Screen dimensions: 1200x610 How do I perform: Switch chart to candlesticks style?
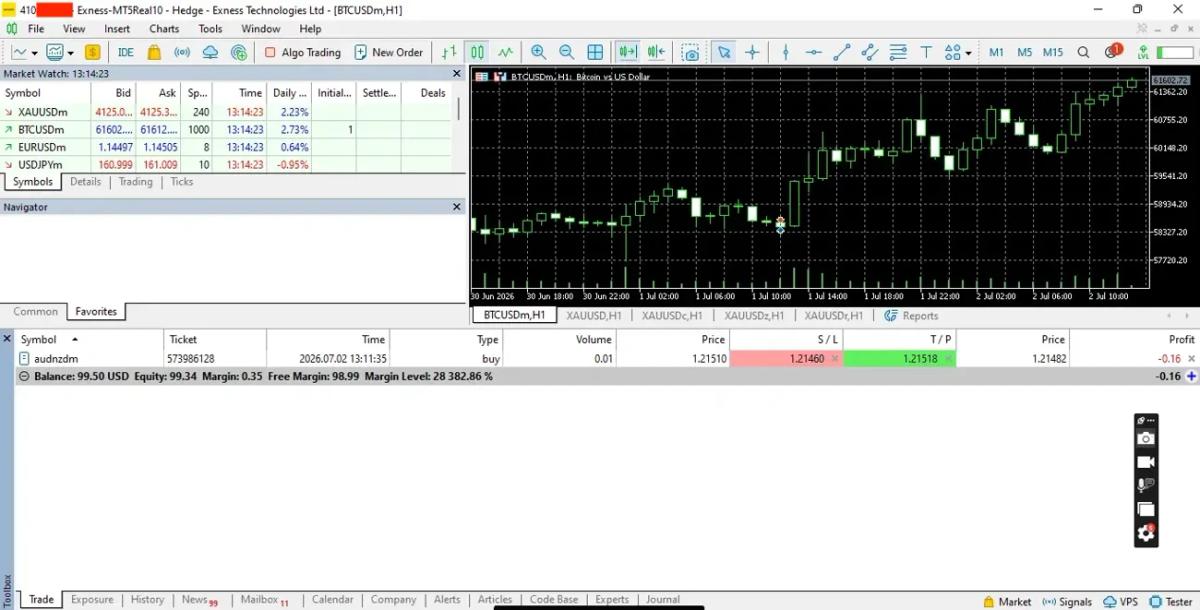478,52
